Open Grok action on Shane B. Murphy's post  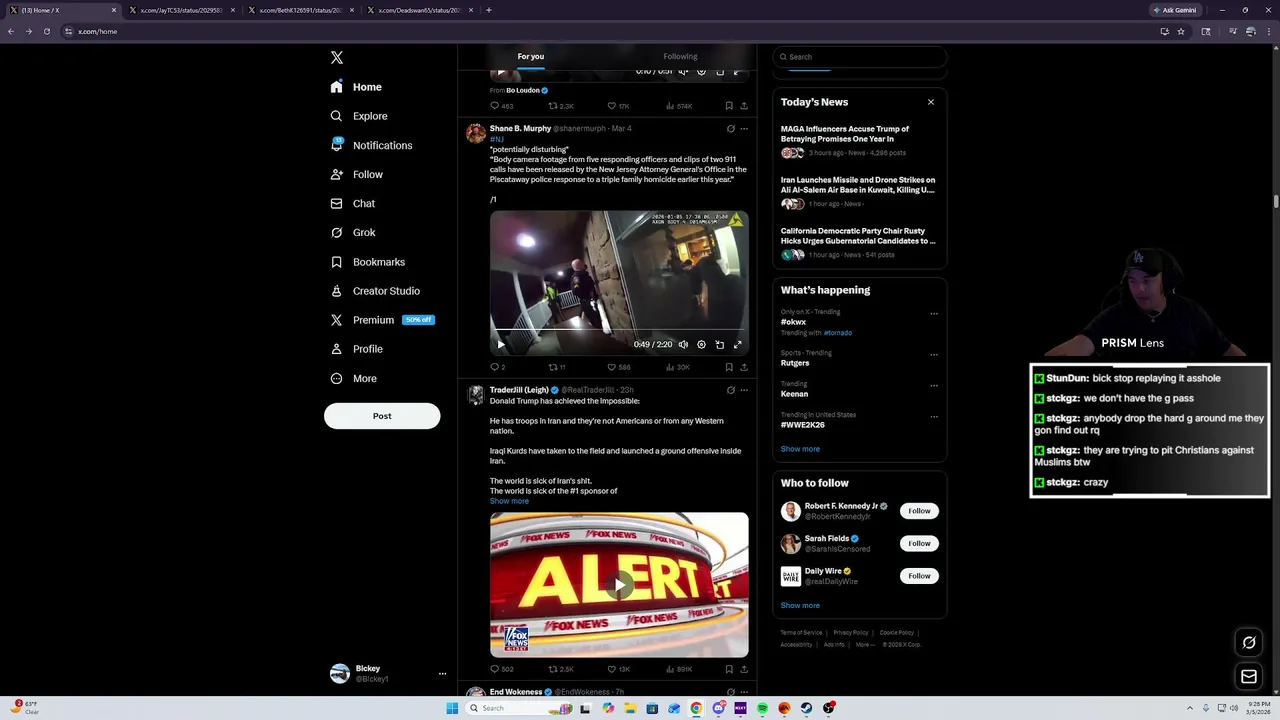pos(731,129)
